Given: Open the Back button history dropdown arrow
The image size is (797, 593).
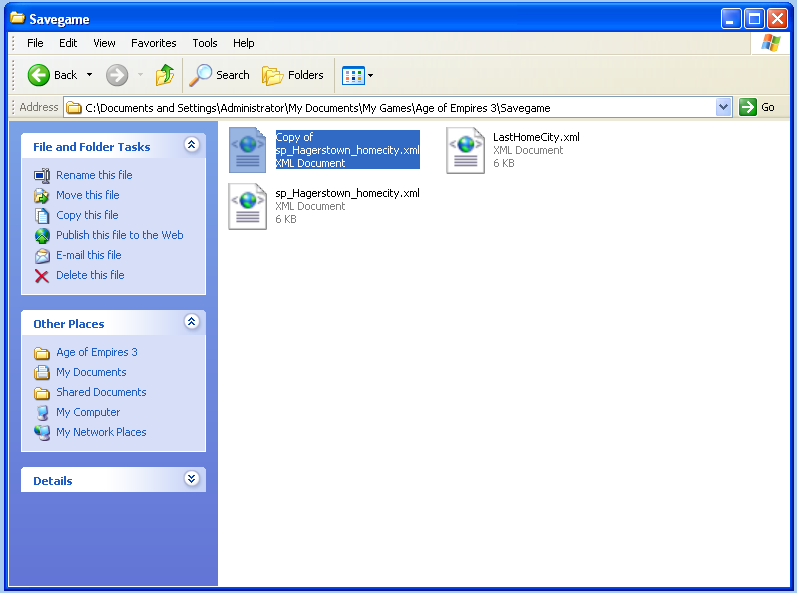Looking at the screenshot, I should [89, 75].
